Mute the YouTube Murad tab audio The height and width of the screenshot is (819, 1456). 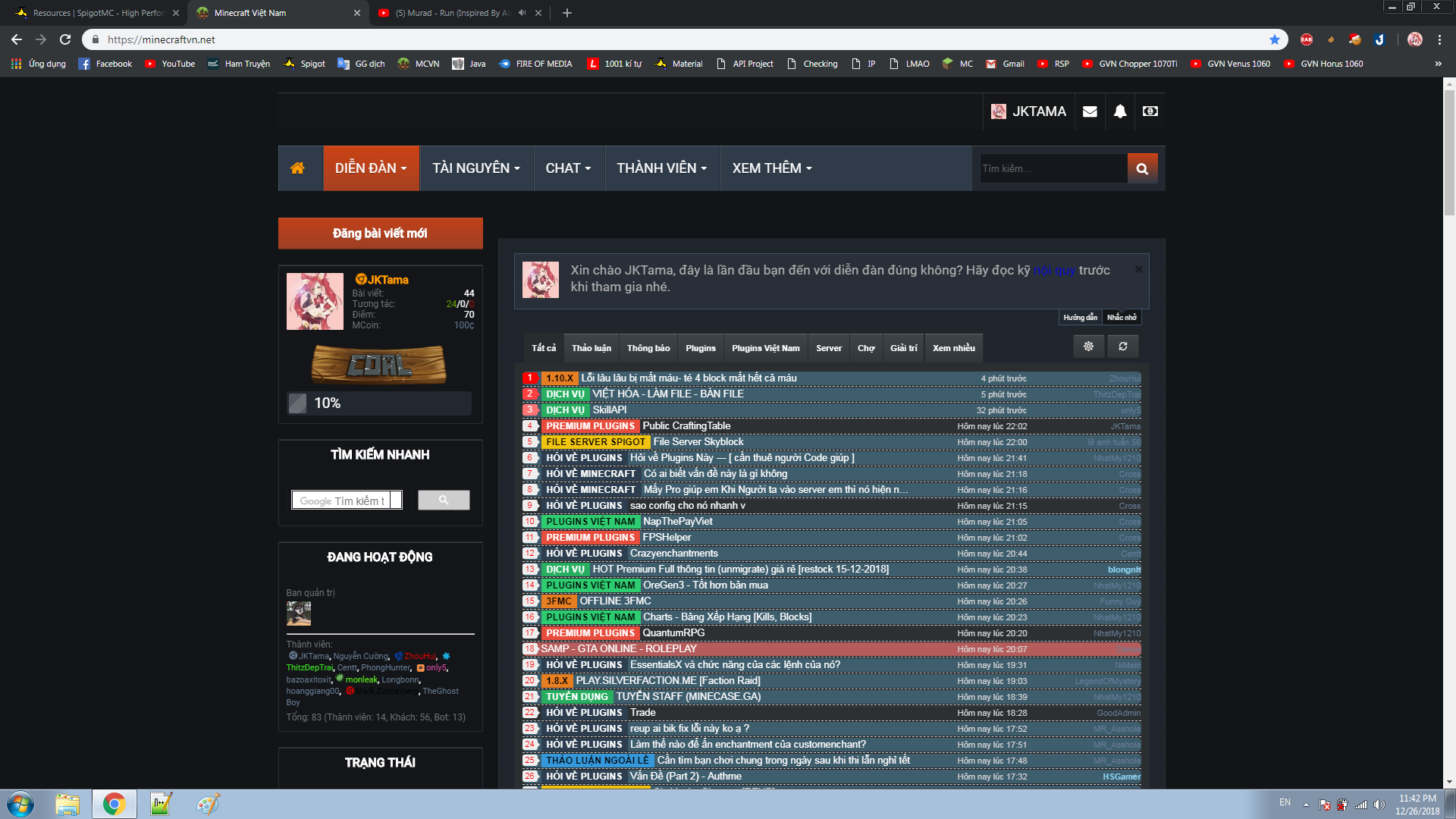[x=522, y=13]
